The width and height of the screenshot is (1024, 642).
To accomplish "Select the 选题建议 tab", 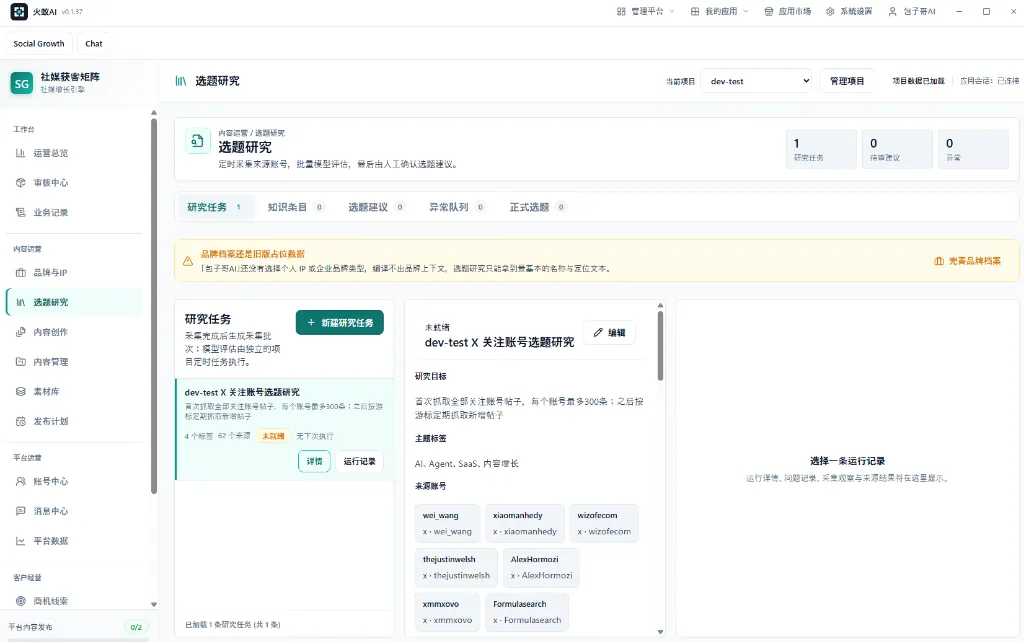I will pos(376,207).
